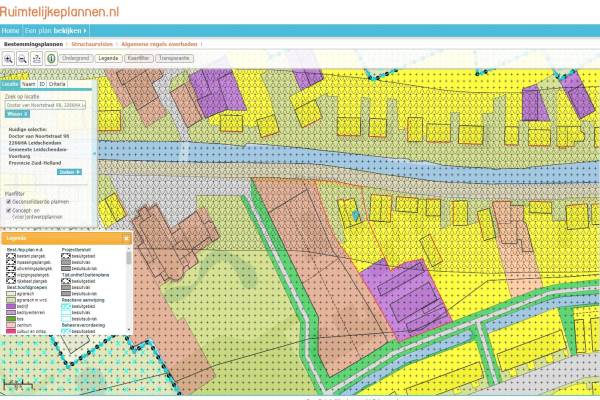Close the Legenda panel
This screenshot has height=400, width=600.
coord(127,239)
